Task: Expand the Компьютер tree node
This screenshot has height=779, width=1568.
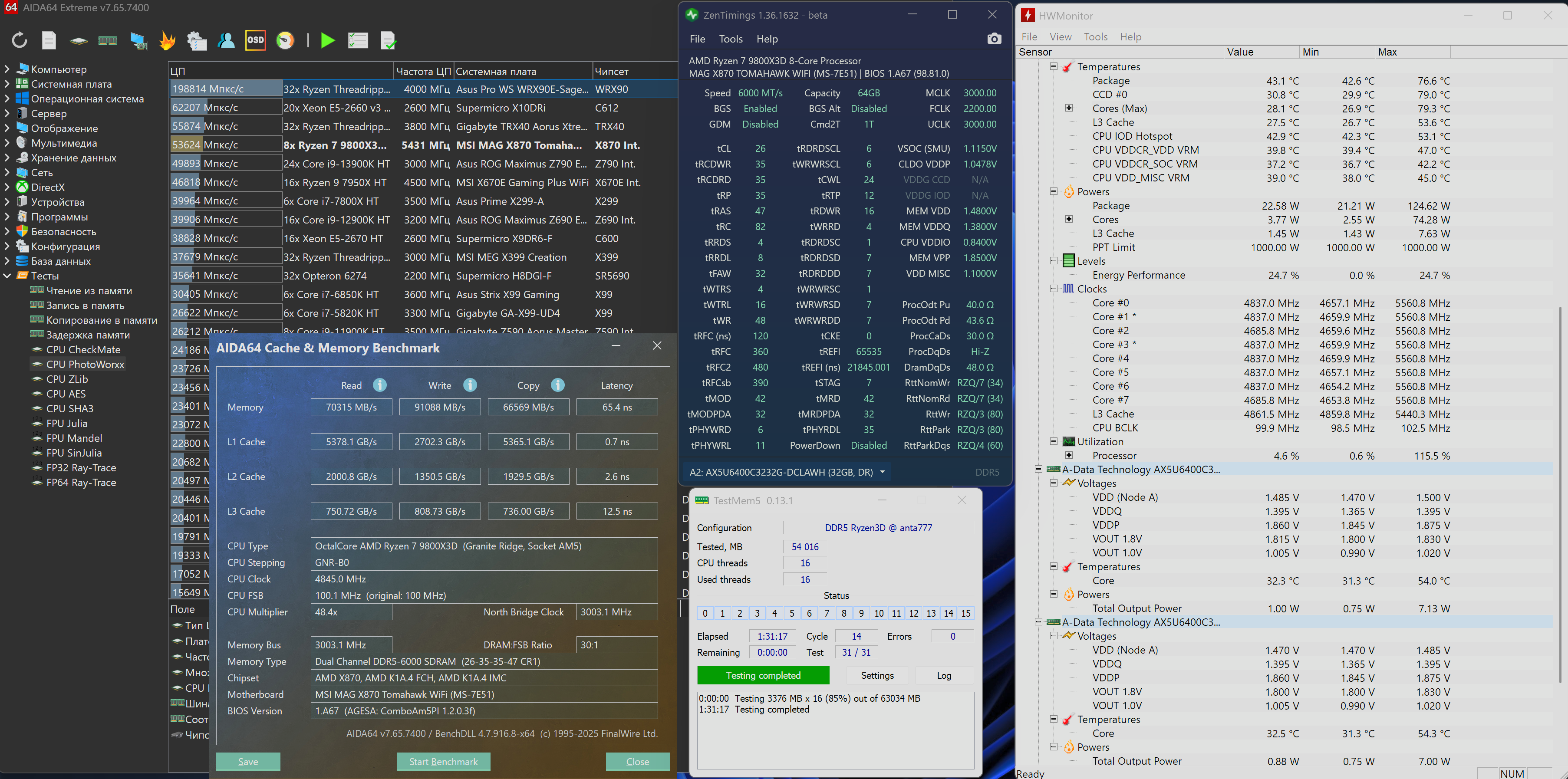Action: [7, 69]
